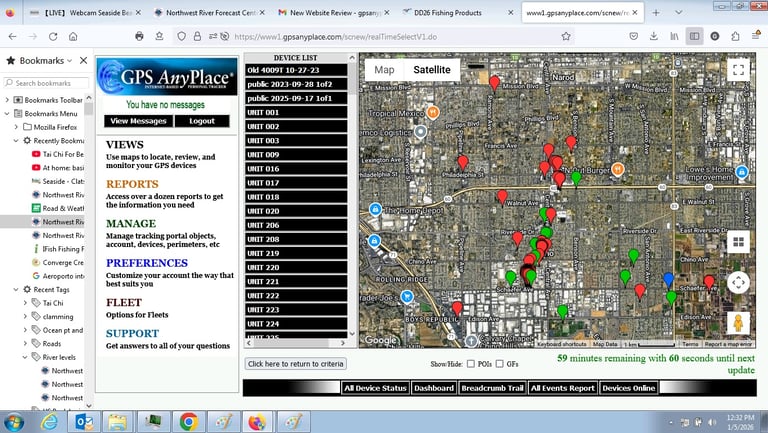This screenshot has width=768, height=433.
Task: Close the Bookmarks sidebar
Action: [x=83, y=60]
